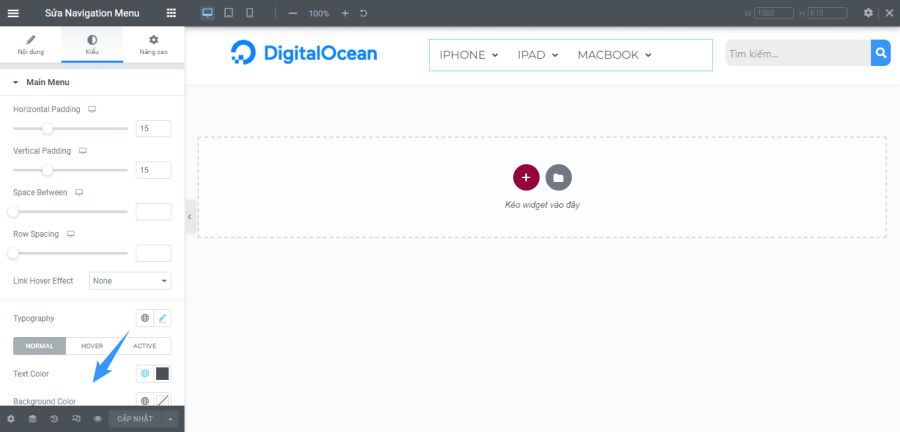
Task: Edit Typography with pencil icon
Action: point(162,318)
